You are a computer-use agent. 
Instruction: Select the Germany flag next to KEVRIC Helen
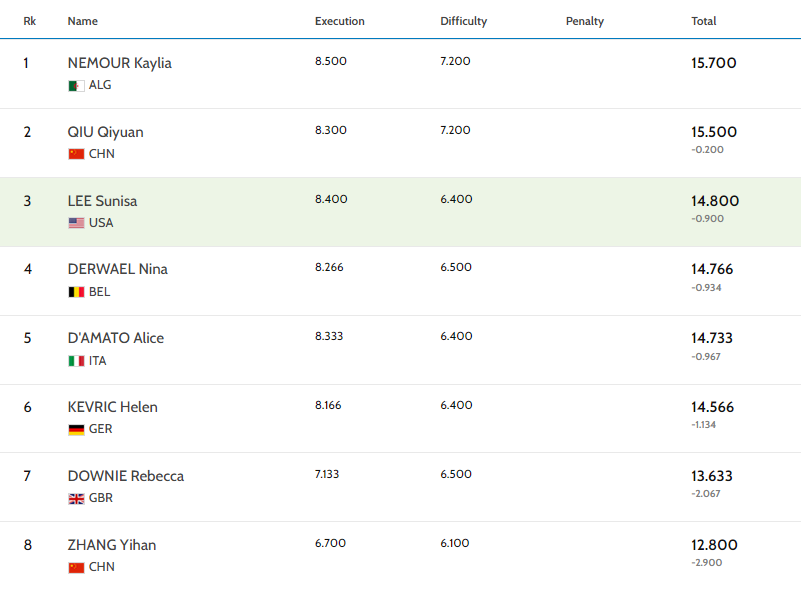pyautogui.click(x=75, y=429)
